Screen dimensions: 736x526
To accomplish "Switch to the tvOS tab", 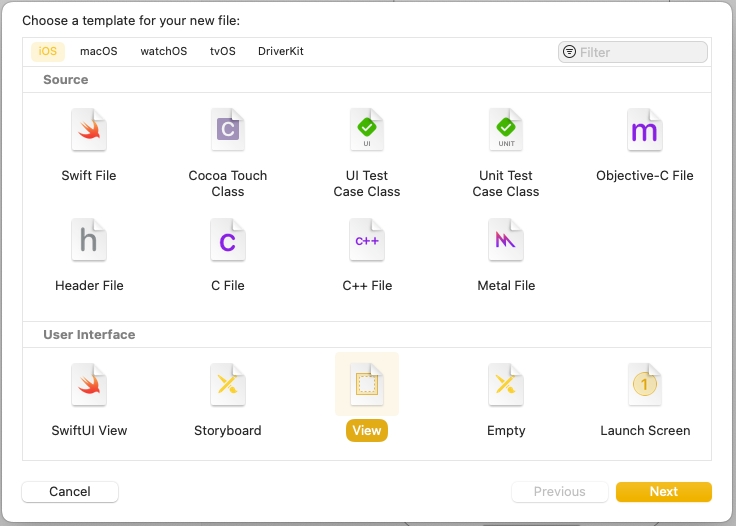I will 222,52.
